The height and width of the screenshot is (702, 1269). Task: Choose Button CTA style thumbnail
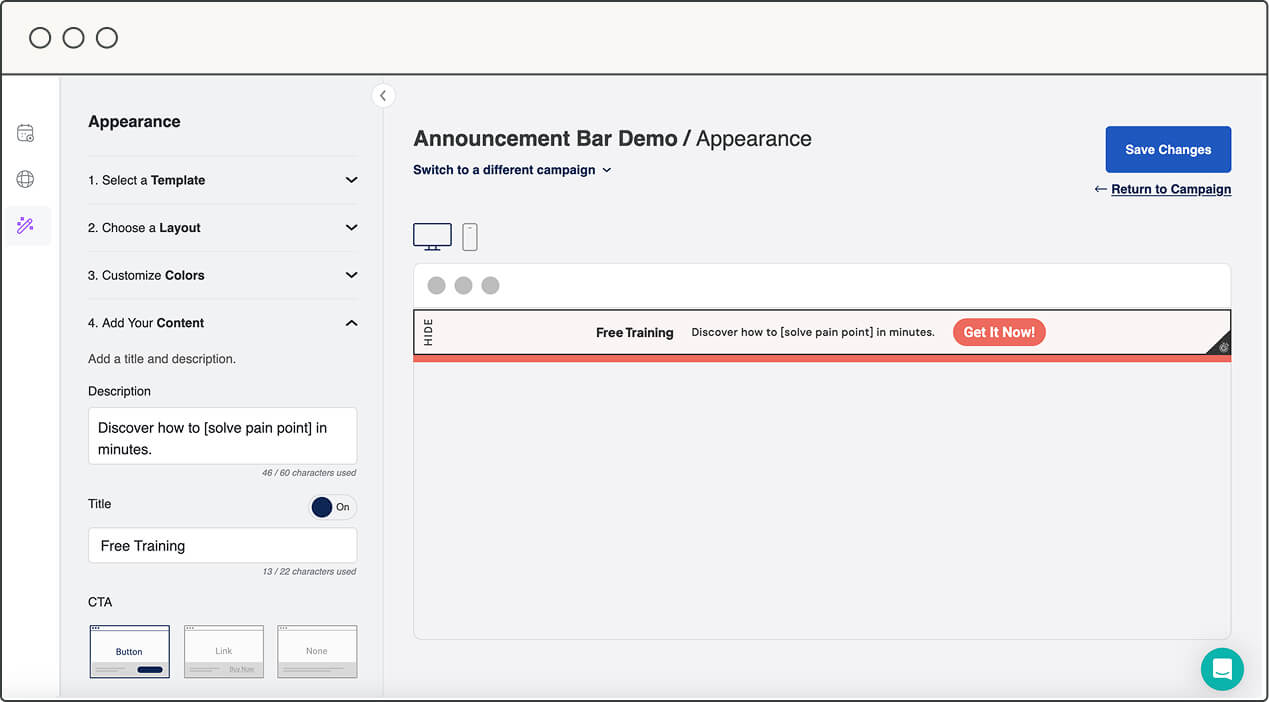coord(129,652)
